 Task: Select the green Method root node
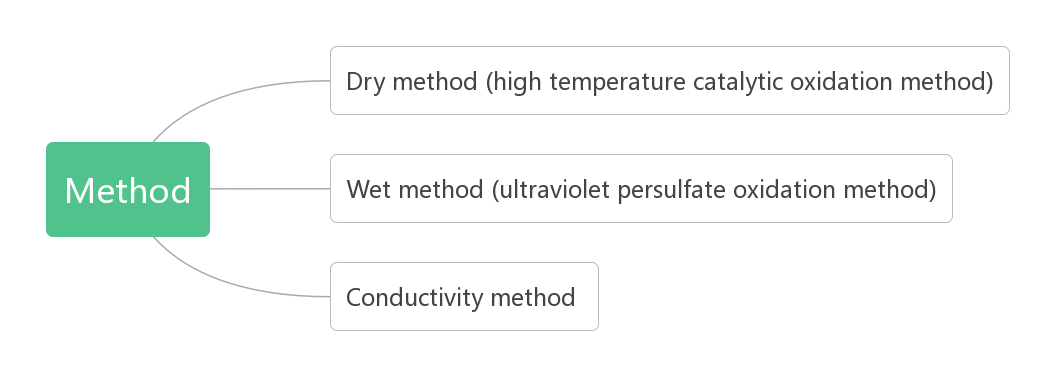[128, 189]
